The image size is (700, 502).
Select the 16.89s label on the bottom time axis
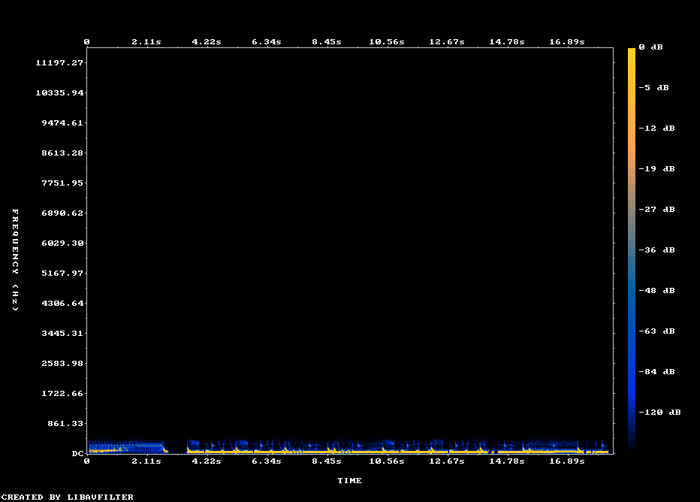[567, 461]
